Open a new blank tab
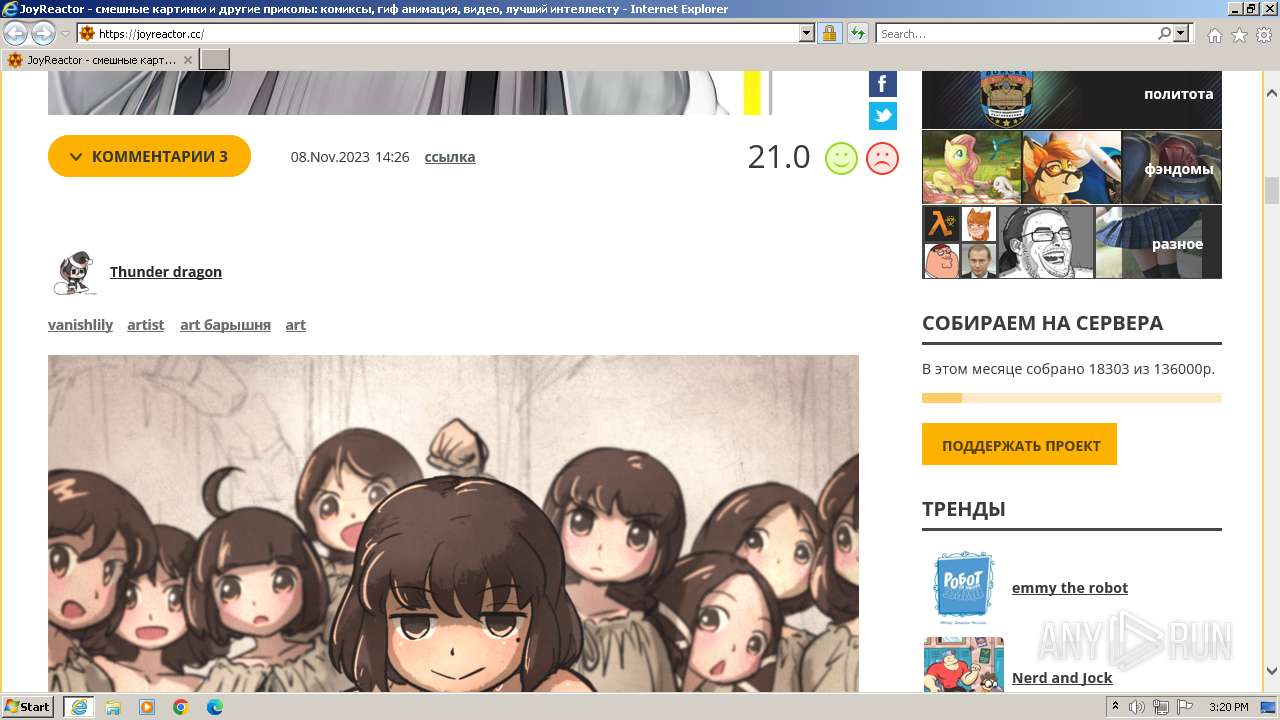The image size is (1280, 720). 214,60
